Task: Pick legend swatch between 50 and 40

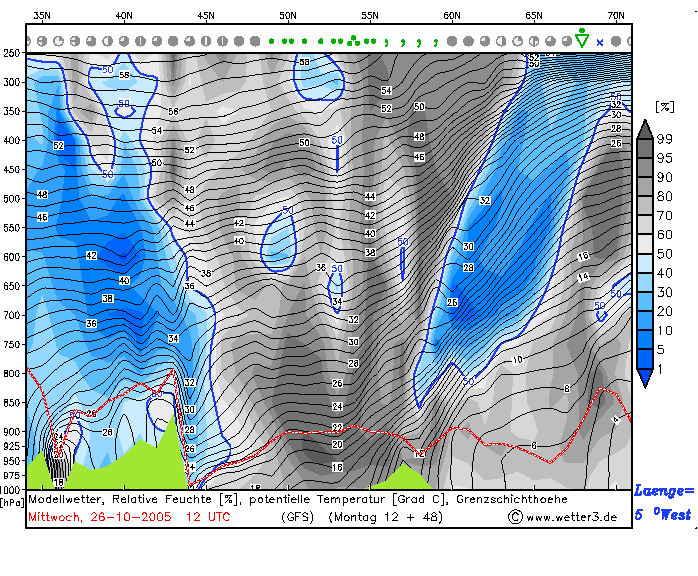Action: (x=645, y=264)
